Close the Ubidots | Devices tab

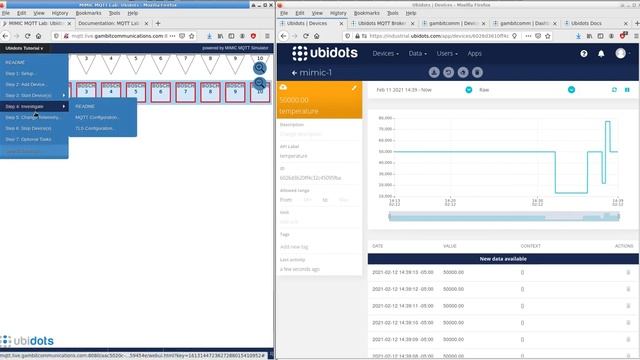(341, 24)
